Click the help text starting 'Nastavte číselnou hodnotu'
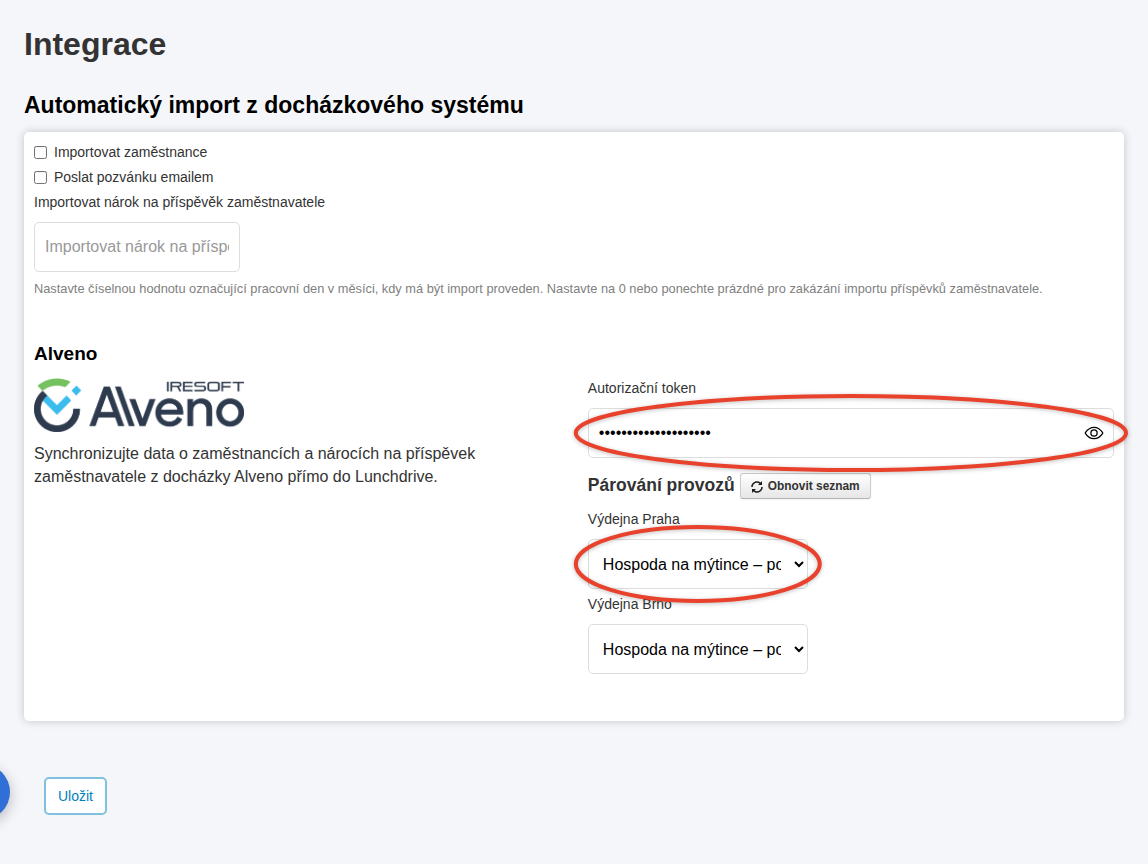This screenshot has width=1148, height=864. coord(538,289)
